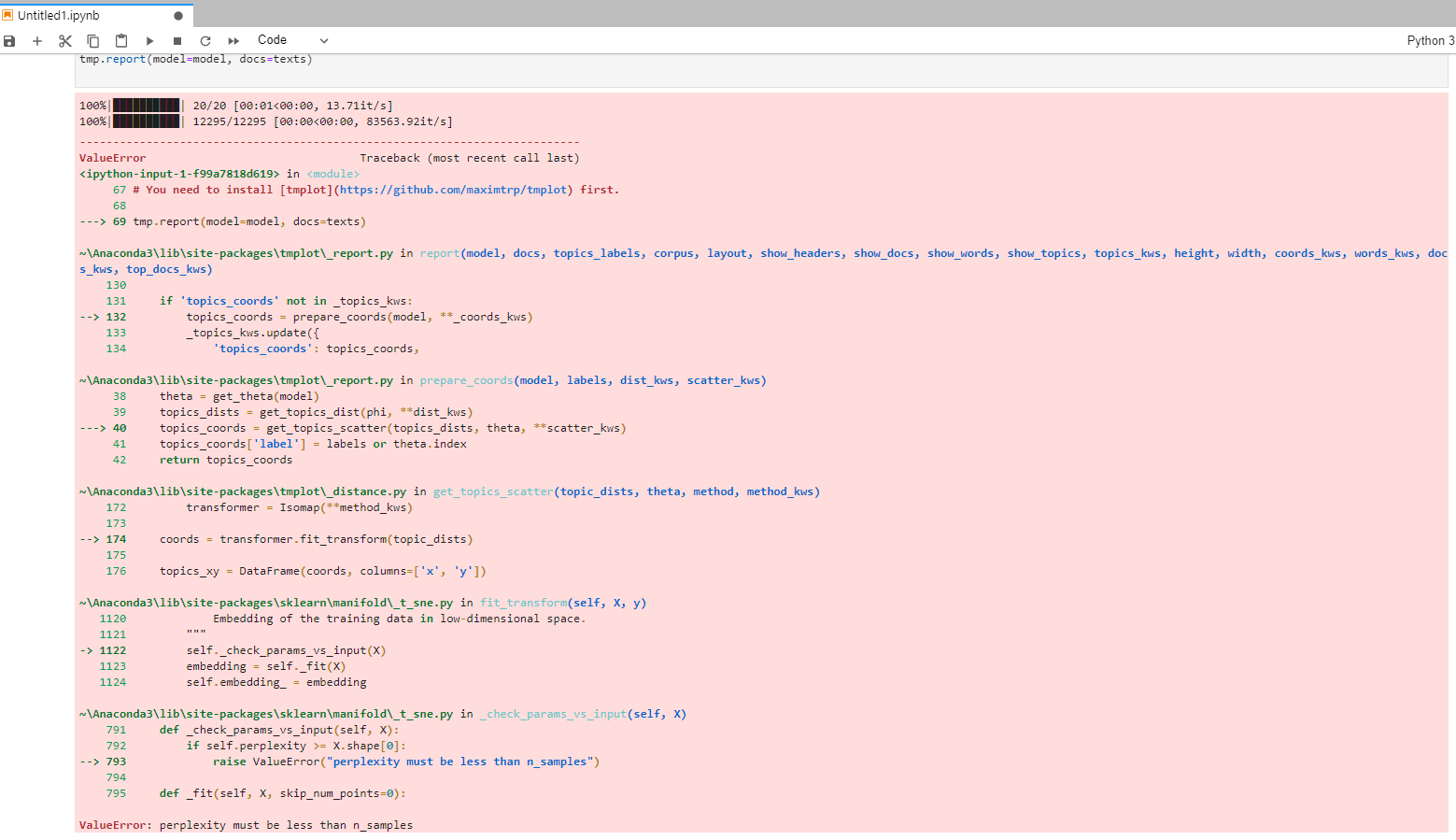Screen dimensions: 1456x840
Task: Paste the copied cell
Action: (x=120, y=40)
